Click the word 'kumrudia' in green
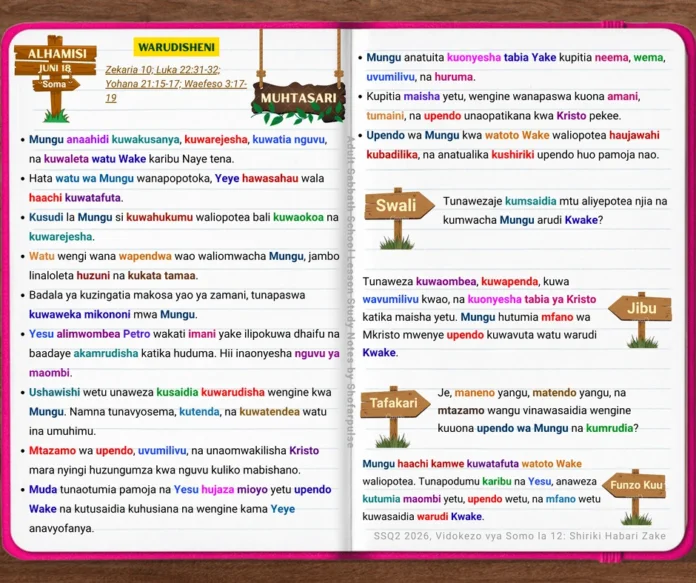The height and width of the screenshot is (583, 696). pos(609,428)
